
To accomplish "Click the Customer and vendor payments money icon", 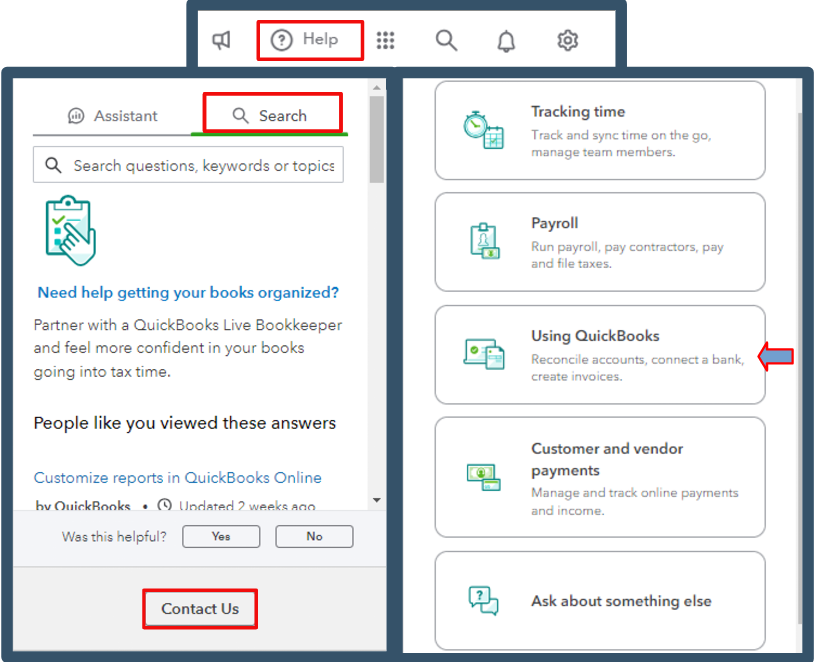I will click(x=483, y=477).
